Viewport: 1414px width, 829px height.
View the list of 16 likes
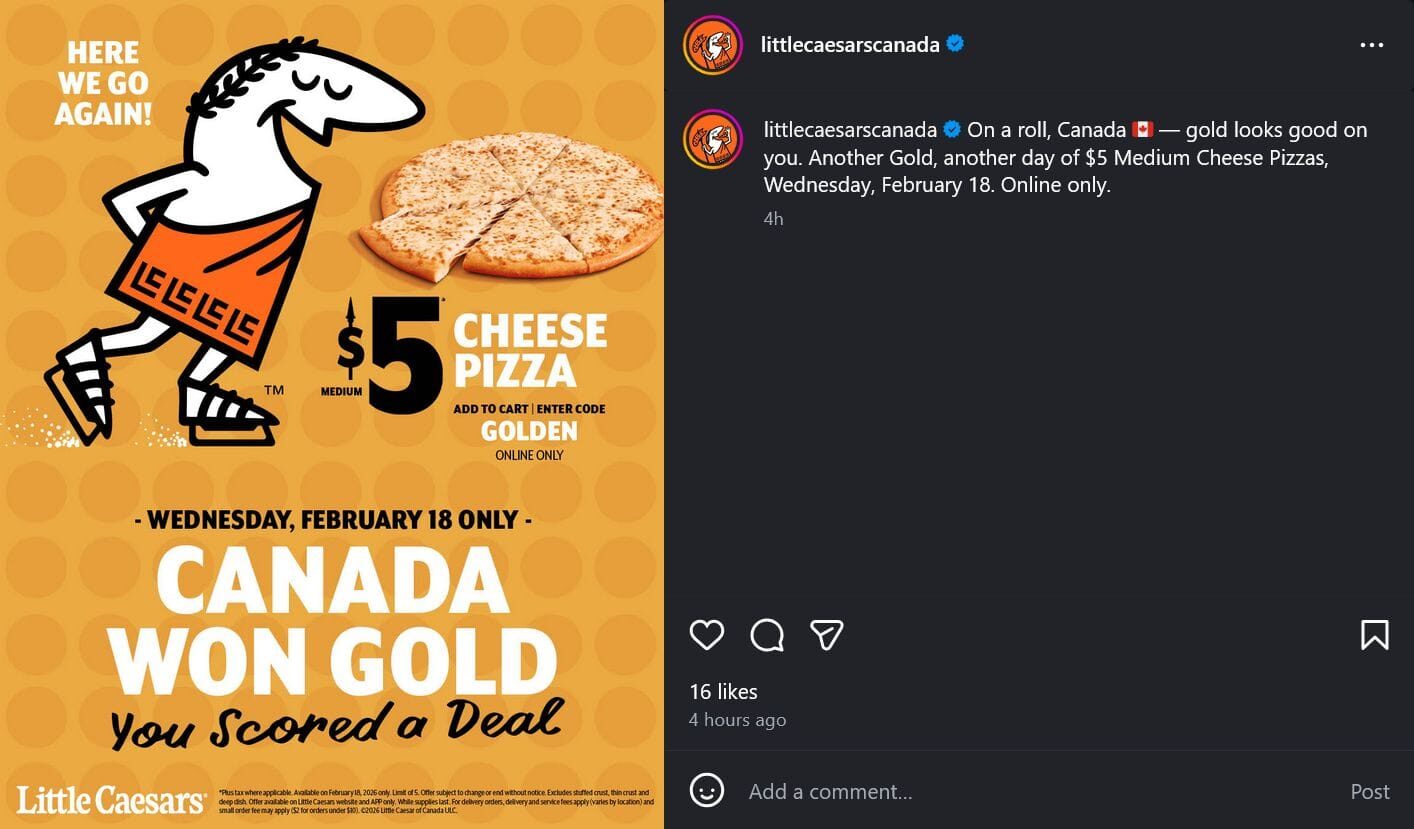click(723, 691)
